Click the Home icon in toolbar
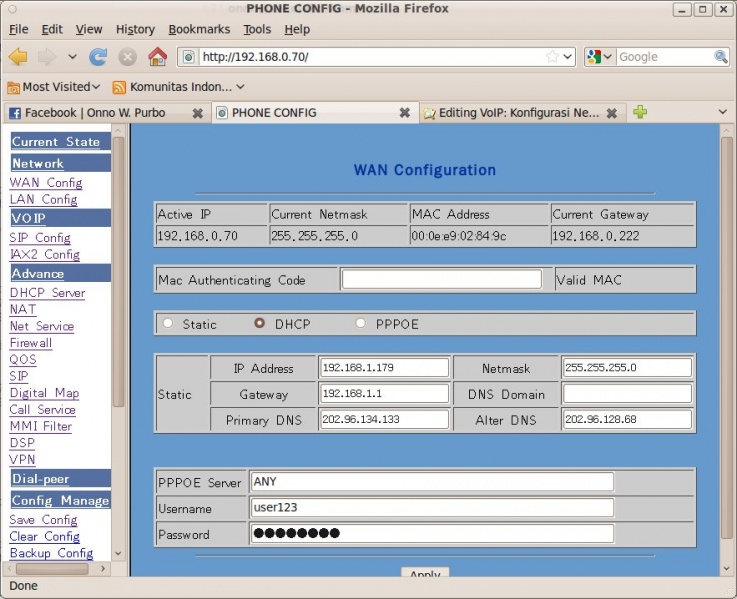The image size is (737, 599). [x=157, y=57]
